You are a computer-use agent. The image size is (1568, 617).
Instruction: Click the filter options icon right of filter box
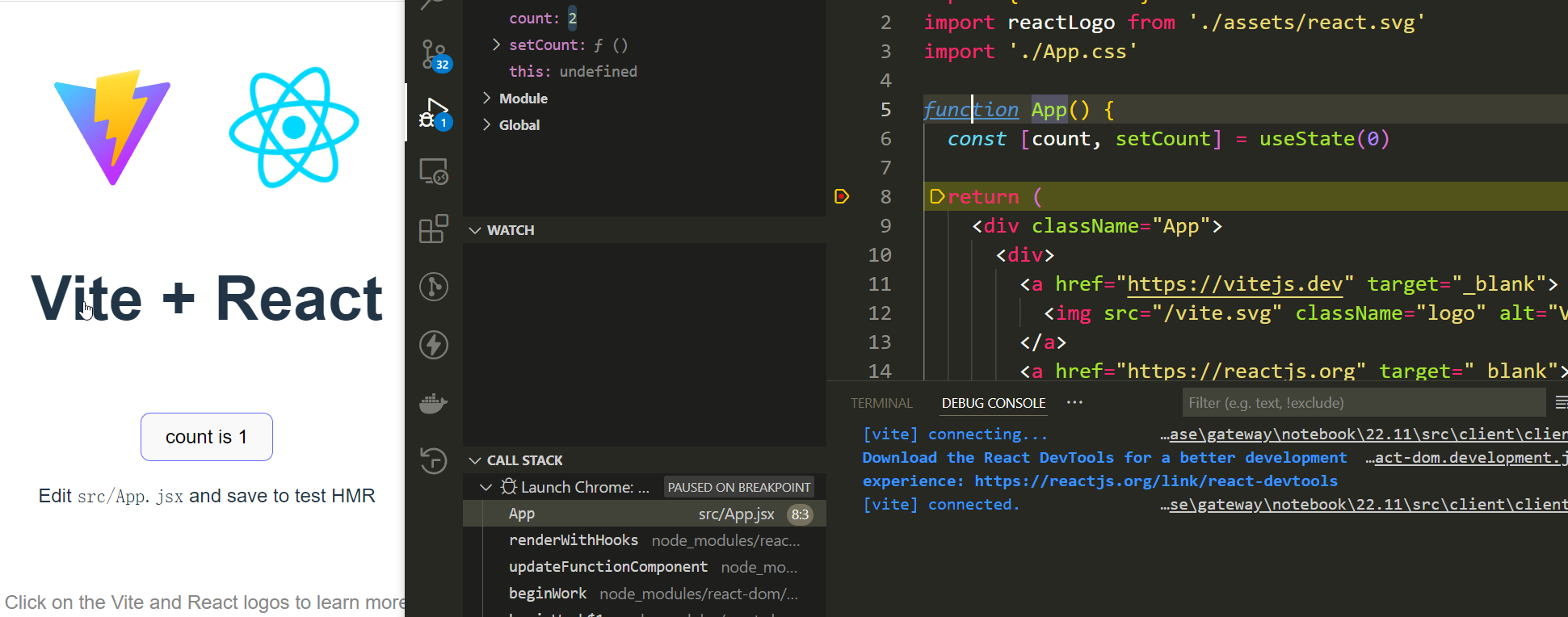point(1561,402)
